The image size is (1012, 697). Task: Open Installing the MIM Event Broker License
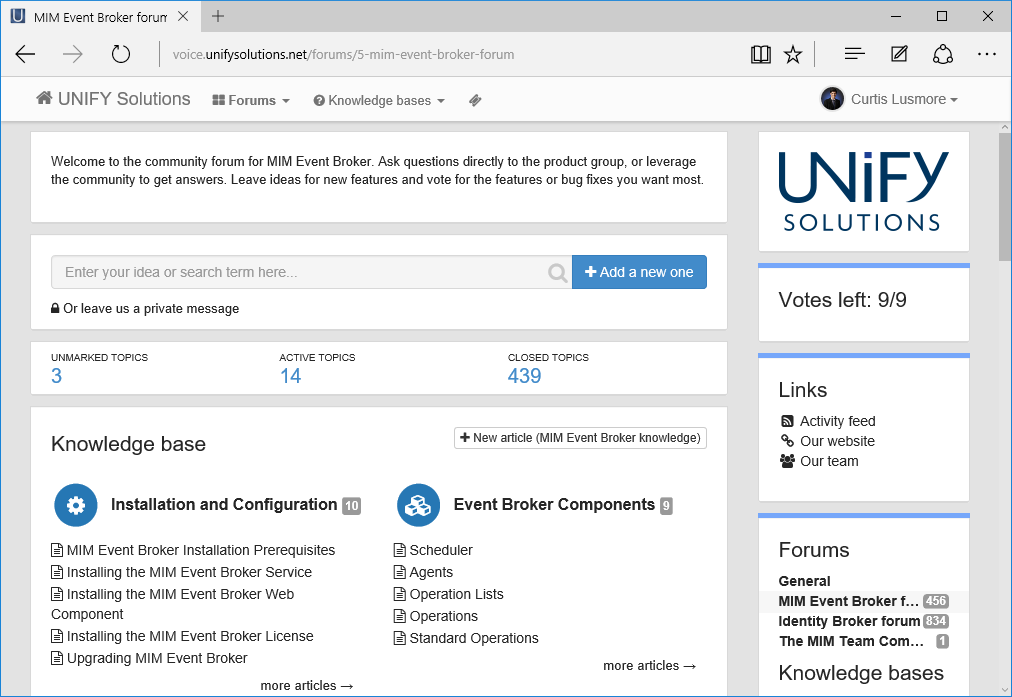pos(190,636)
